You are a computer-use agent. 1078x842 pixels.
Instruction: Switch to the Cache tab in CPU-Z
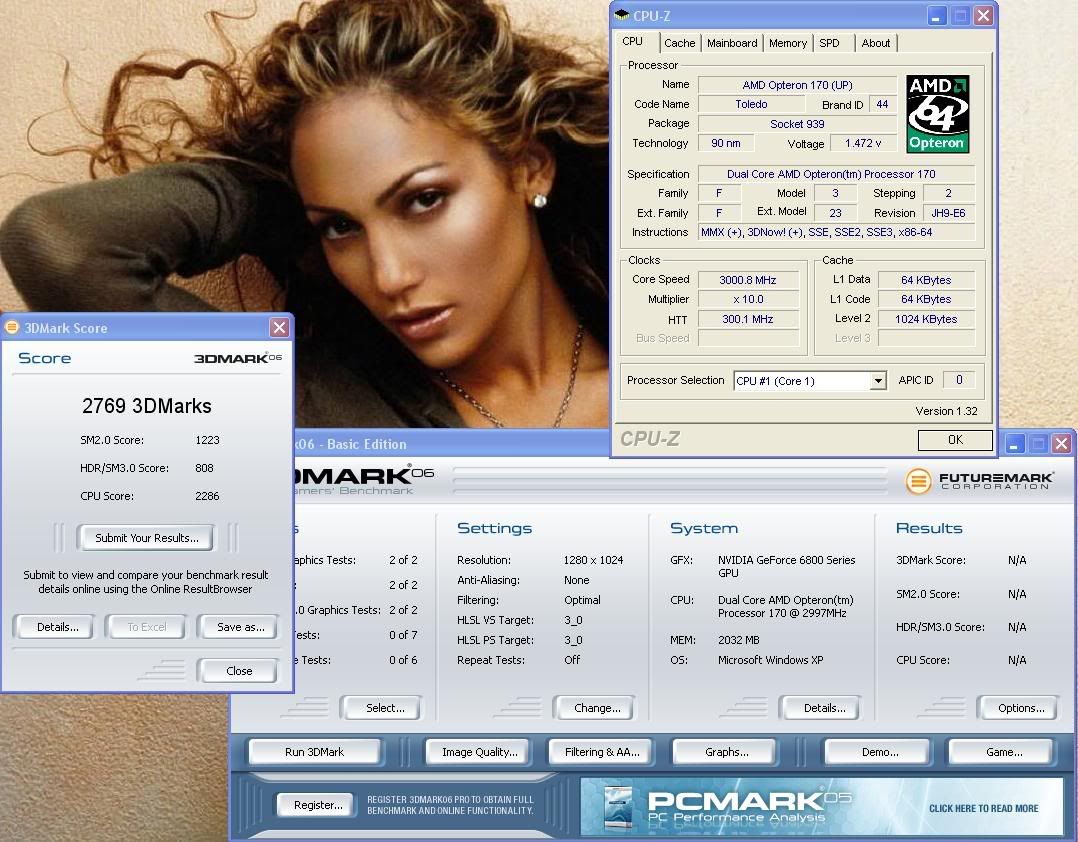tap(679, 43)
